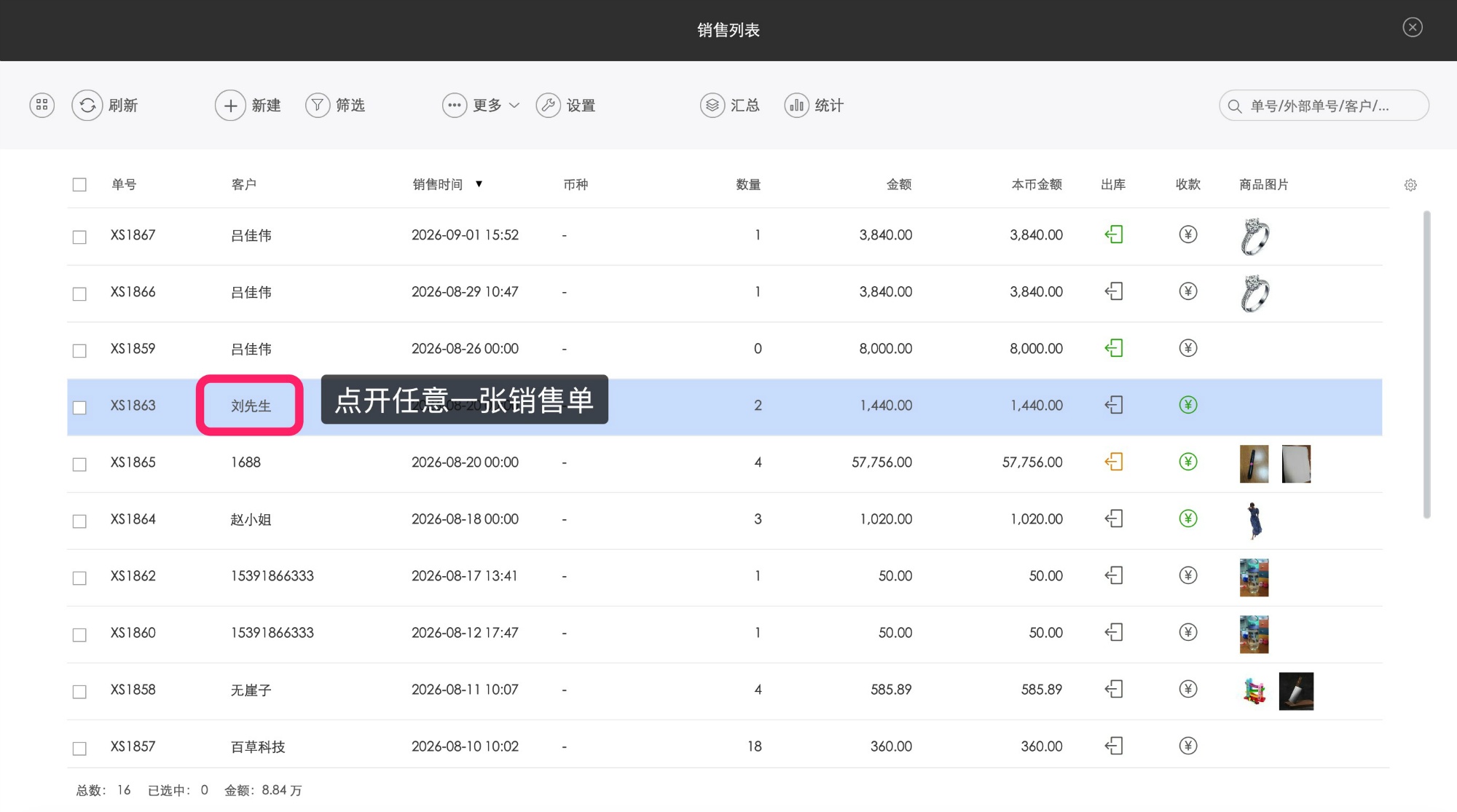Click the 出库 icon in row XS1857
Viewport: 1457px width, 812px height.
tap(1114, 746)
